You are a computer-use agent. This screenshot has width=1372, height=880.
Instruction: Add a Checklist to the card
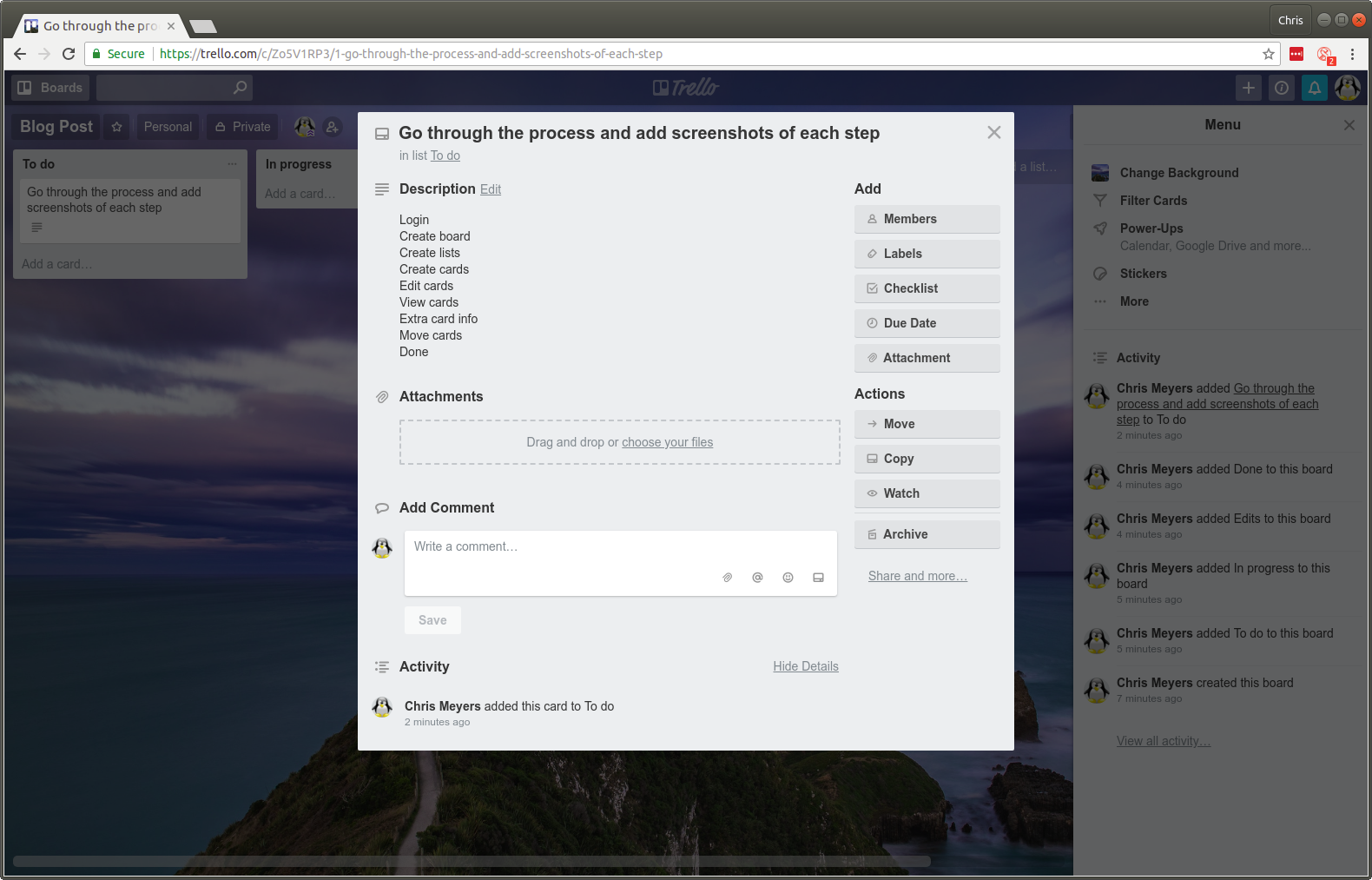pyautogui.click(x=927, y=288)
